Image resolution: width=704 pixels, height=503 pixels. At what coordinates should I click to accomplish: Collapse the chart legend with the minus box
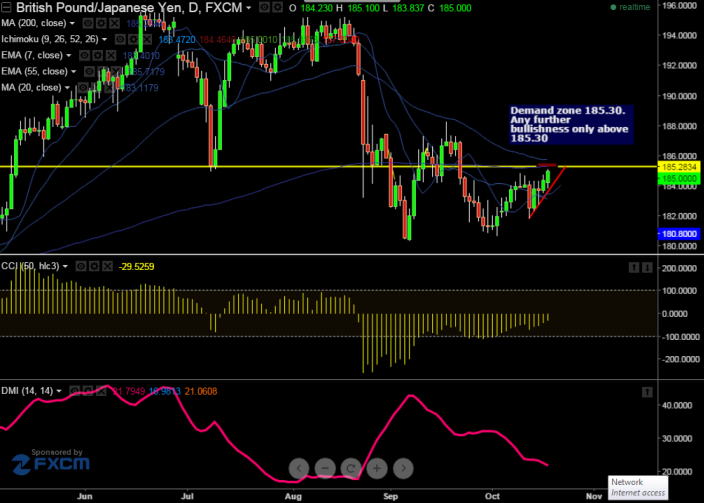pos(6,7)
